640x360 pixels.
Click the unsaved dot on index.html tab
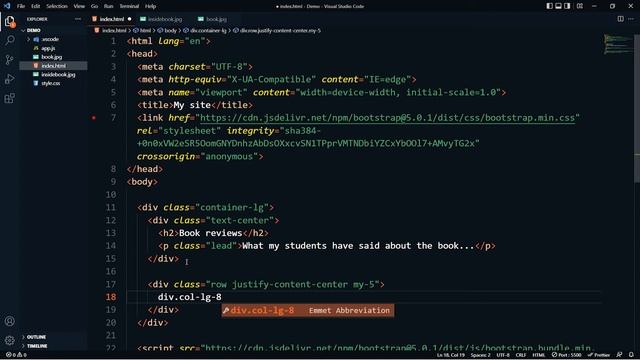(129, 19)
